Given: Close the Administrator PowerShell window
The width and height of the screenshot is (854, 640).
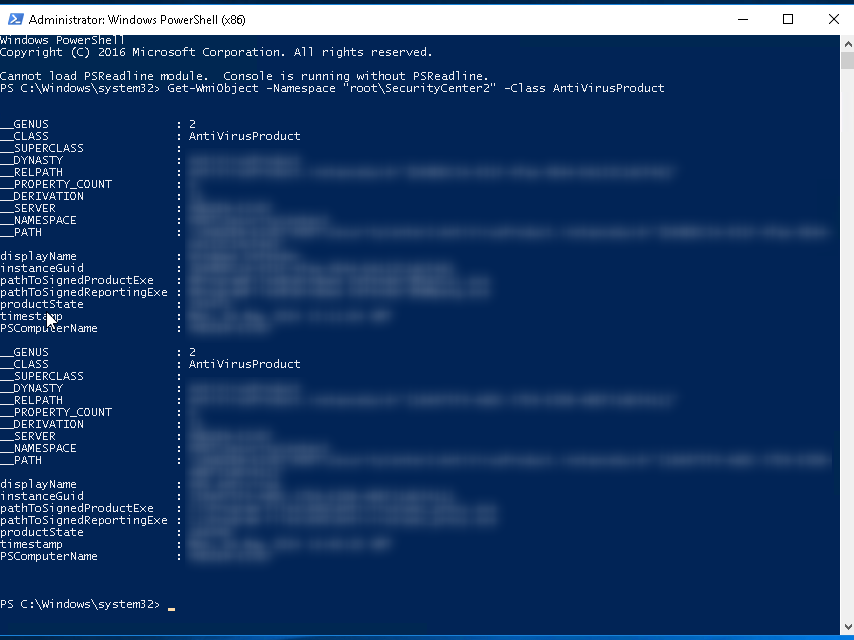Looking at the screenshot, I should pos(833,20).
